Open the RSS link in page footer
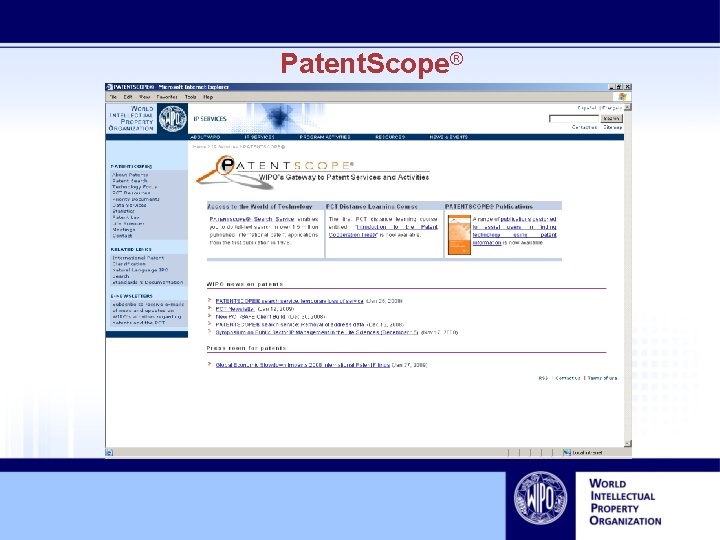 (543, 378)
